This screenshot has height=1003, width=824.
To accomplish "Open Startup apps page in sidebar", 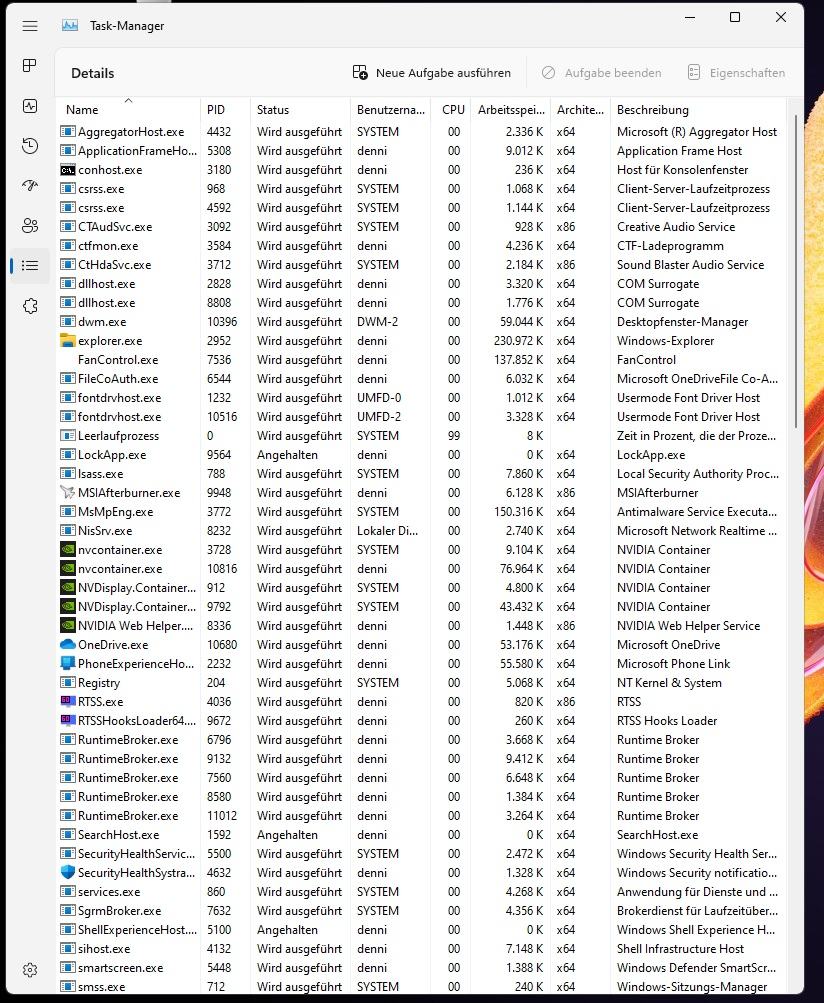I will 29,186.
